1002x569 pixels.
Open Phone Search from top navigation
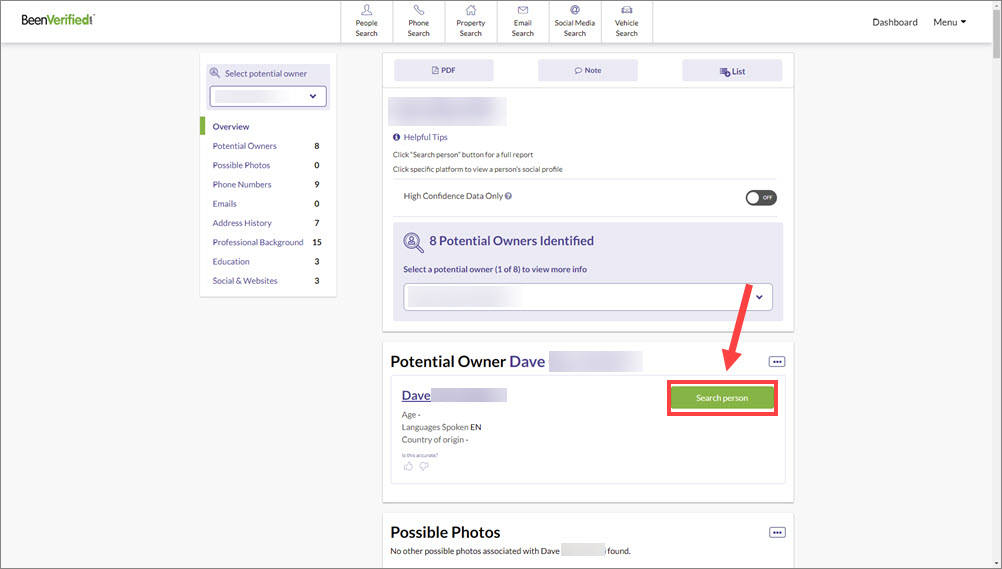[x=419, y=22]
